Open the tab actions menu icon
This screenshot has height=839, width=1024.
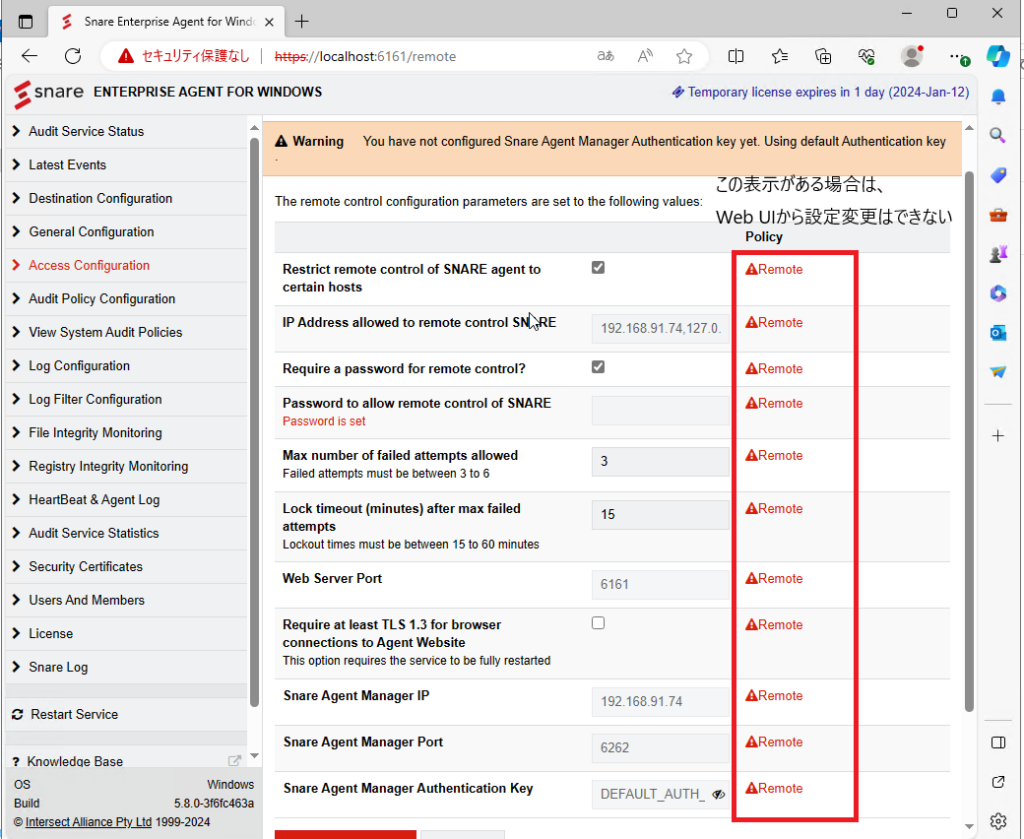(25, 22)
